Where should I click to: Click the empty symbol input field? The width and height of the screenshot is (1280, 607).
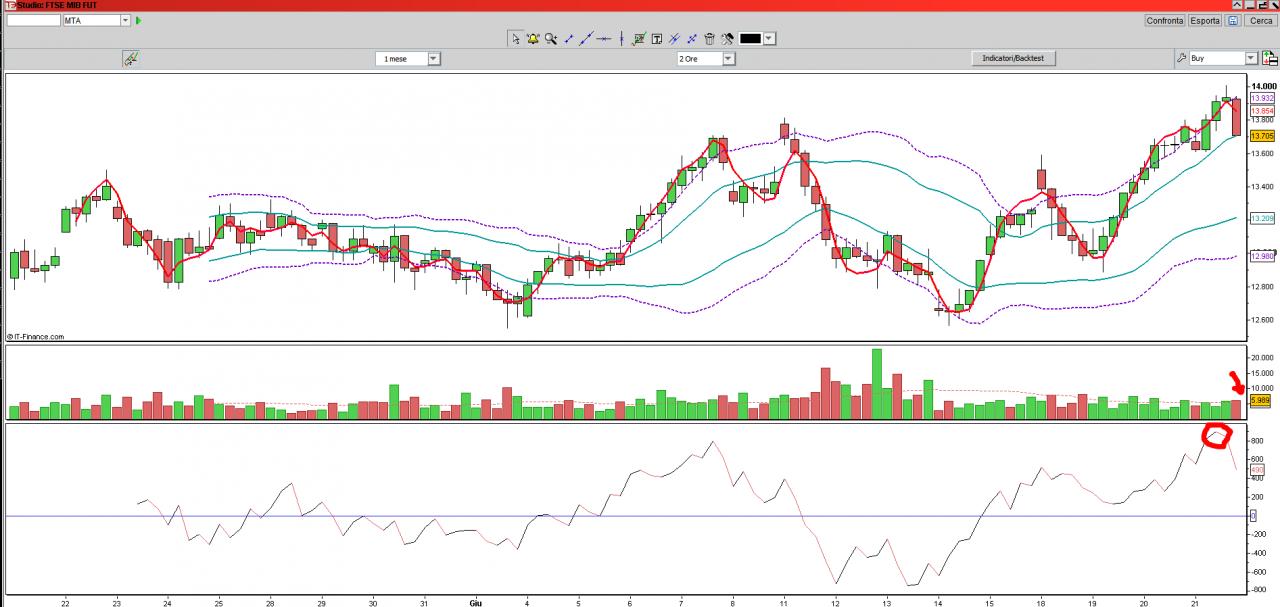click(33, 20)
